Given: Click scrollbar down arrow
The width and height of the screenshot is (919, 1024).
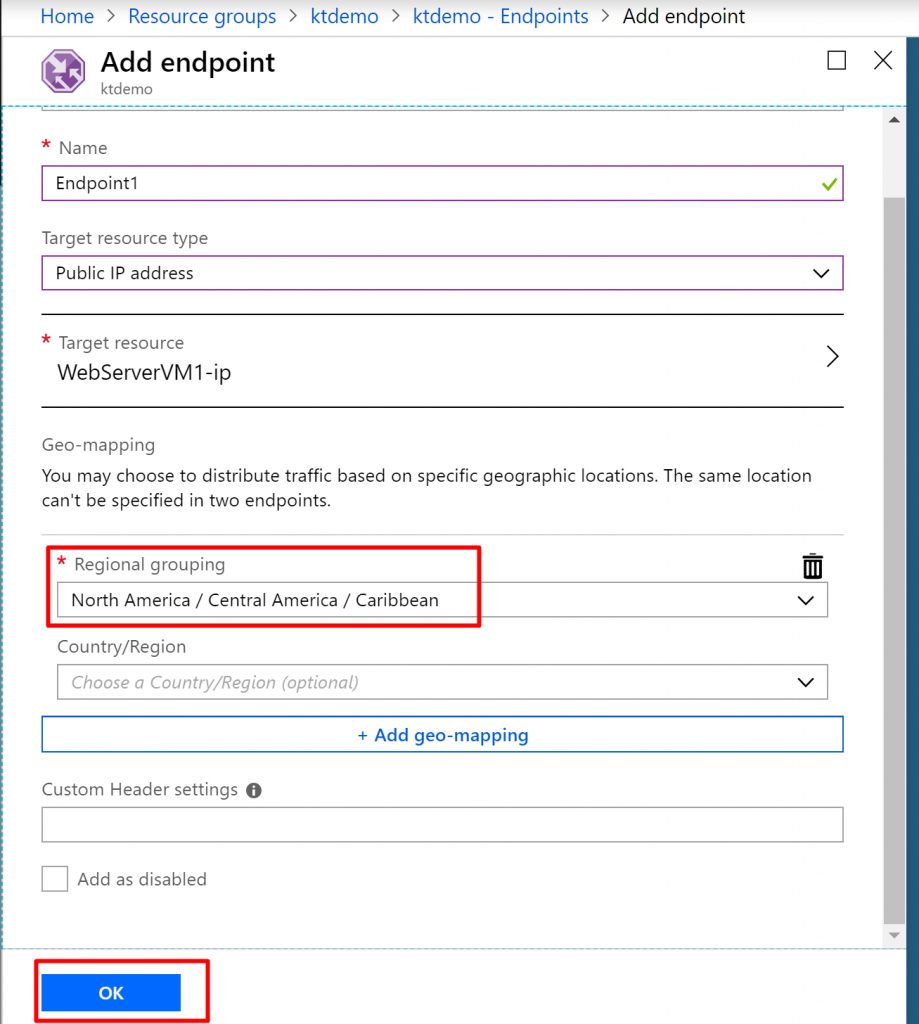Looking at the screenshot, I should click(894, 936).
